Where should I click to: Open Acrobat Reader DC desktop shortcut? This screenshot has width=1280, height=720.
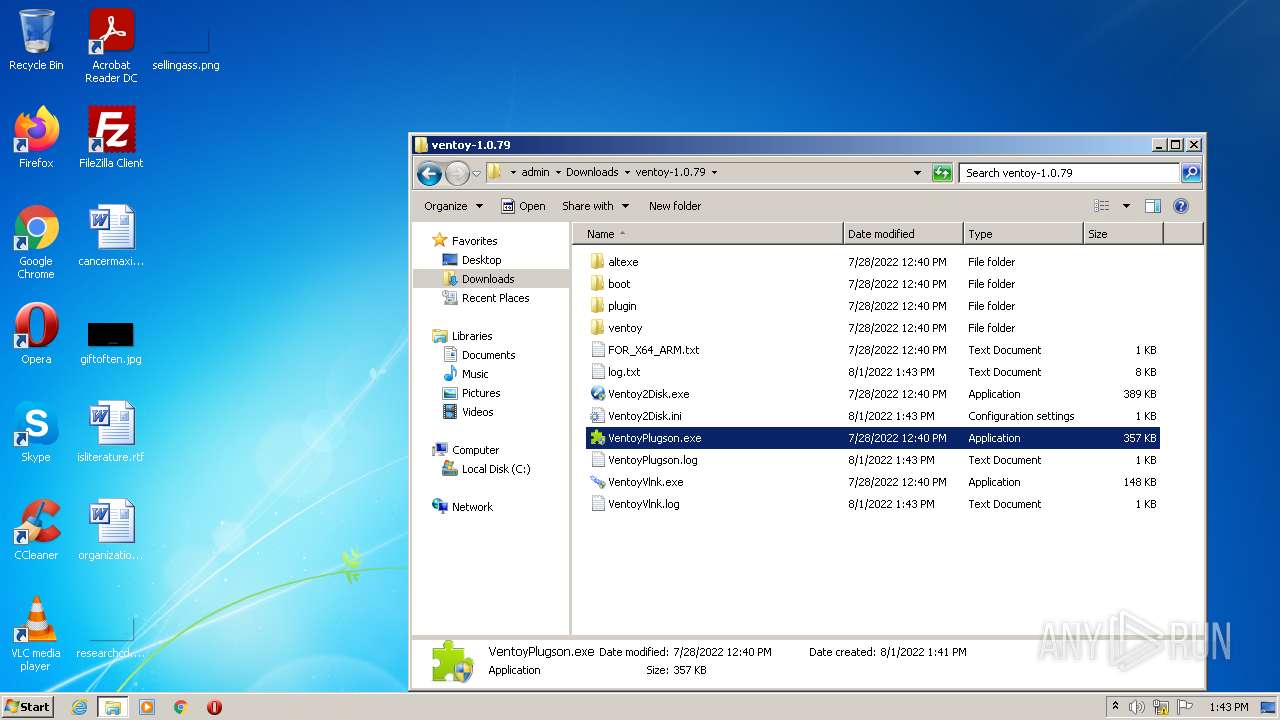pyautogui.click(x=111, y=45)
